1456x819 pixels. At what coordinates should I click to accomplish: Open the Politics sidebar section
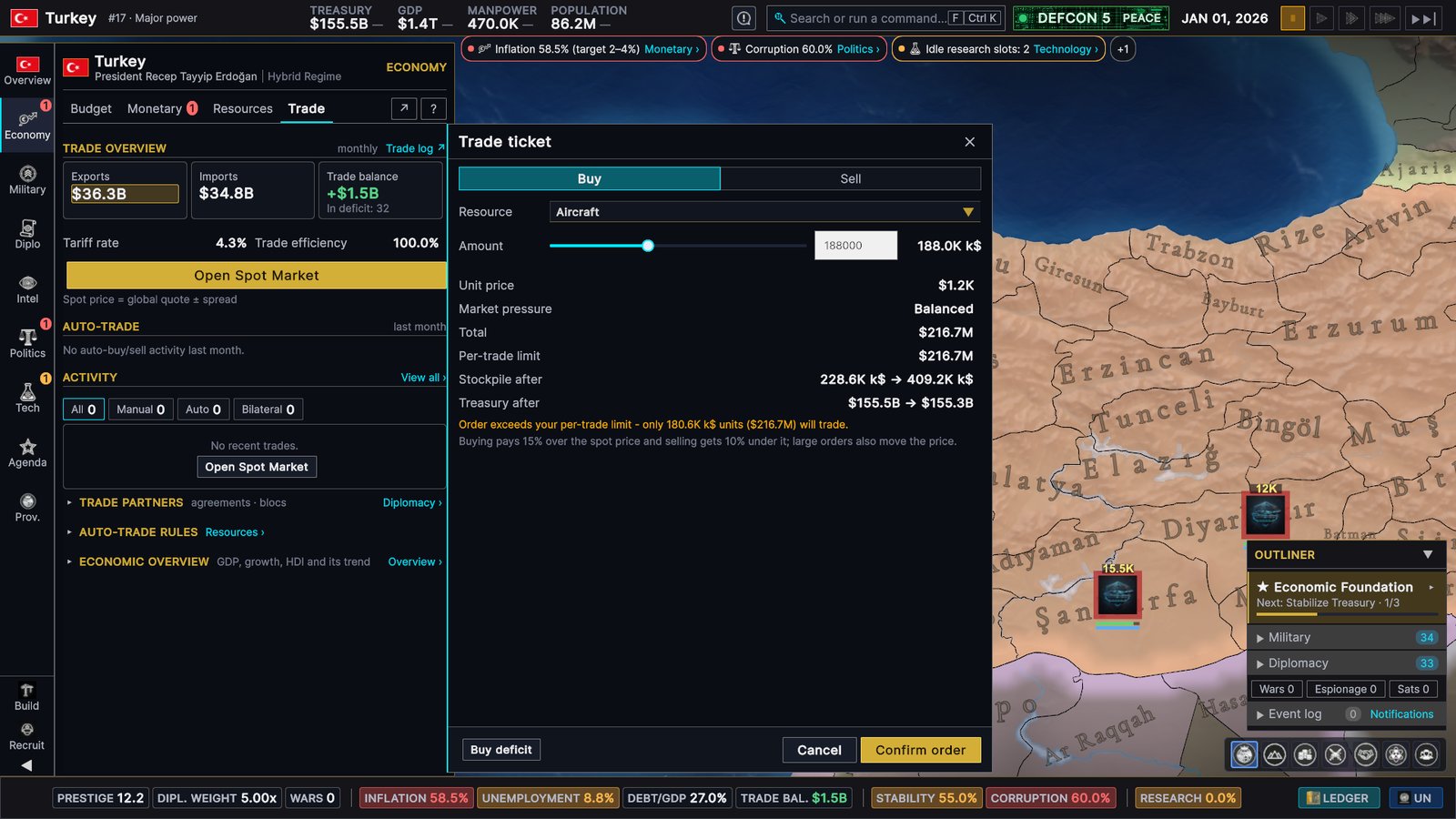(x=27, y=344)
